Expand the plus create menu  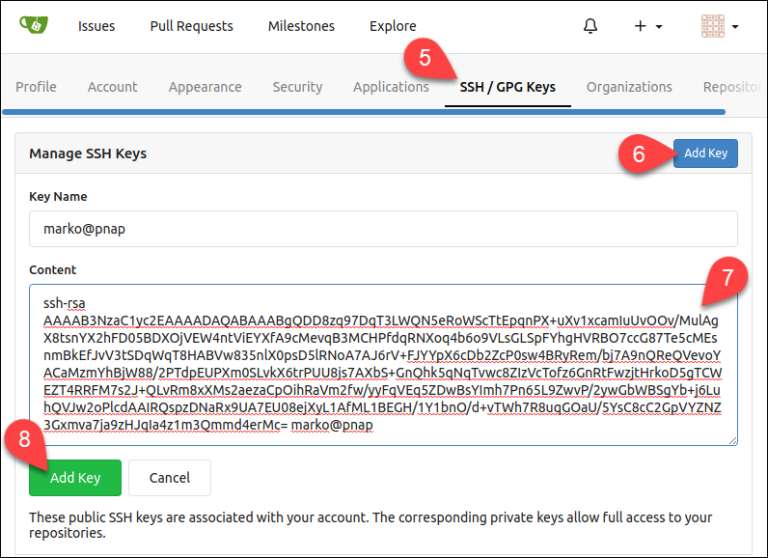[x=648, y=26]
